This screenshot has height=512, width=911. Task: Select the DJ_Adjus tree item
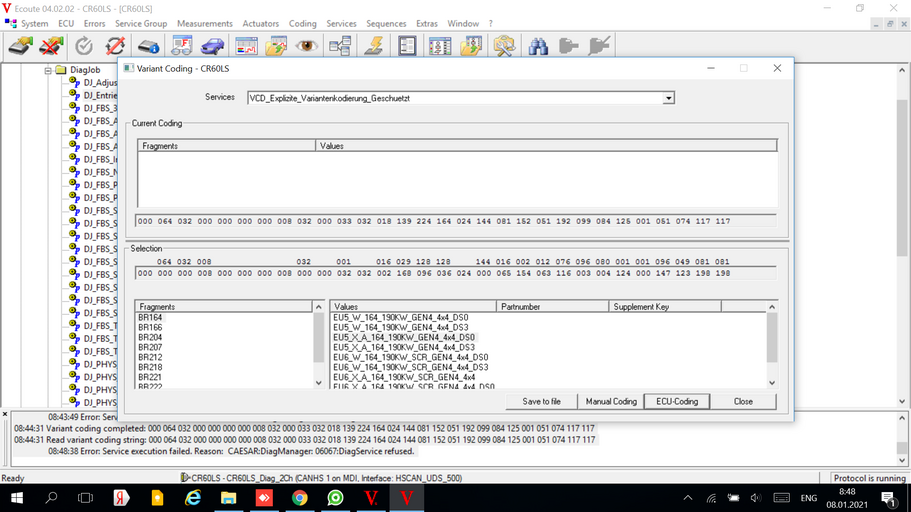[x=100, y=83]
